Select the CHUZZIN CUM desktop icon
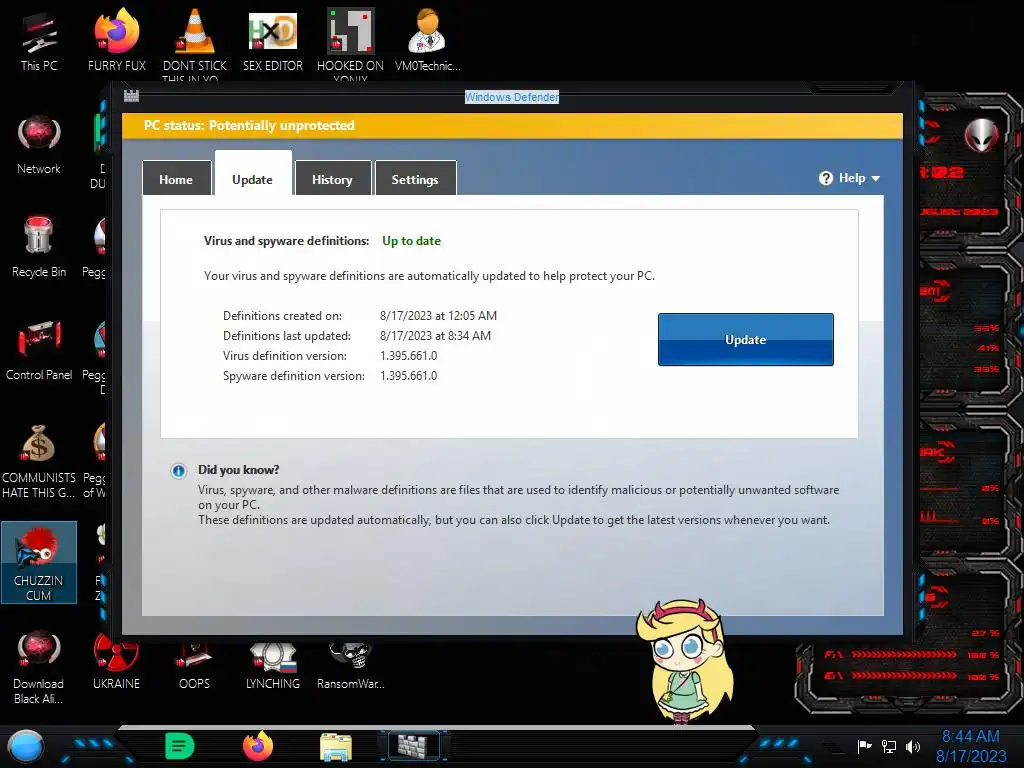This screenshot has height=768, width=1024. click(39, 563)
